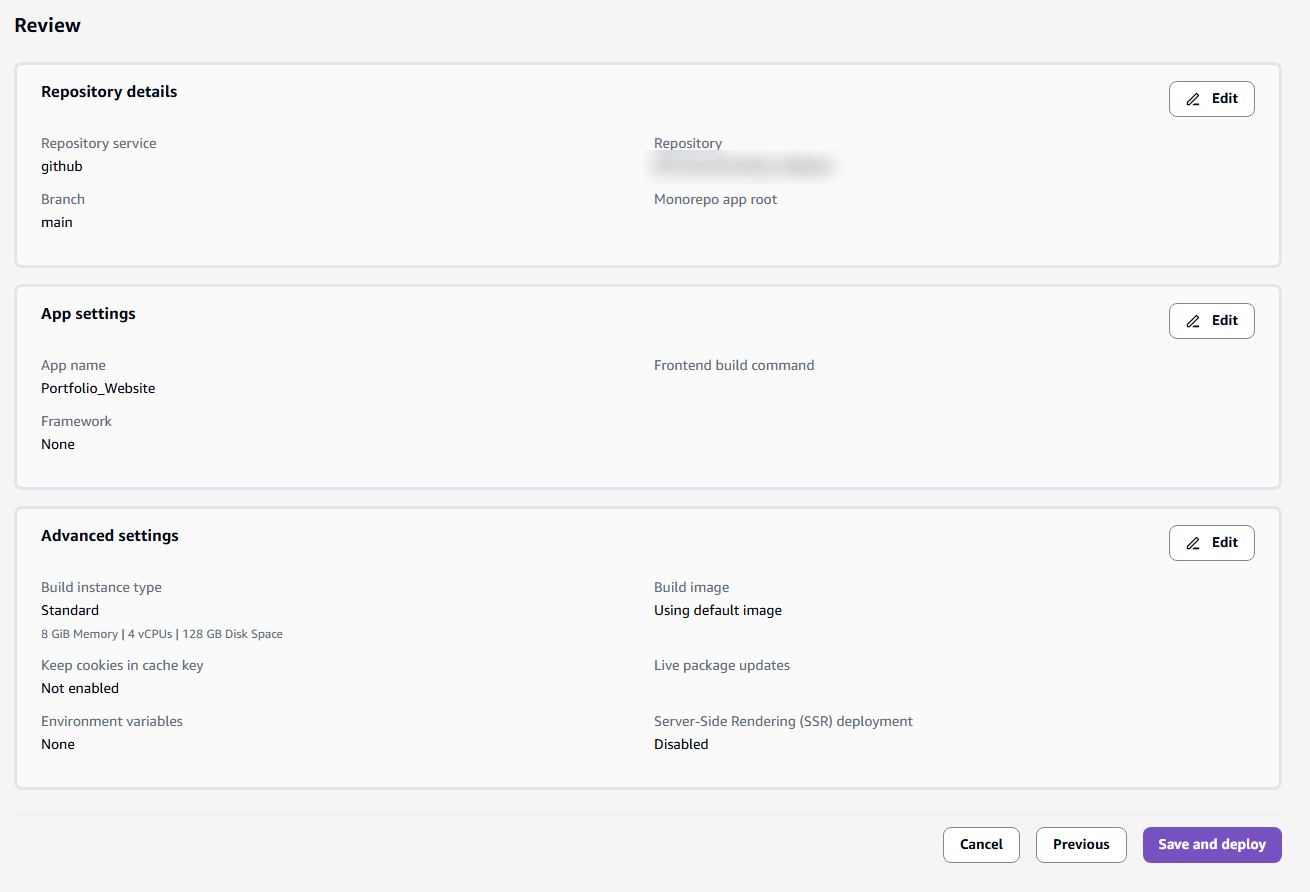Edit the App settings section

click(1211, 320)
